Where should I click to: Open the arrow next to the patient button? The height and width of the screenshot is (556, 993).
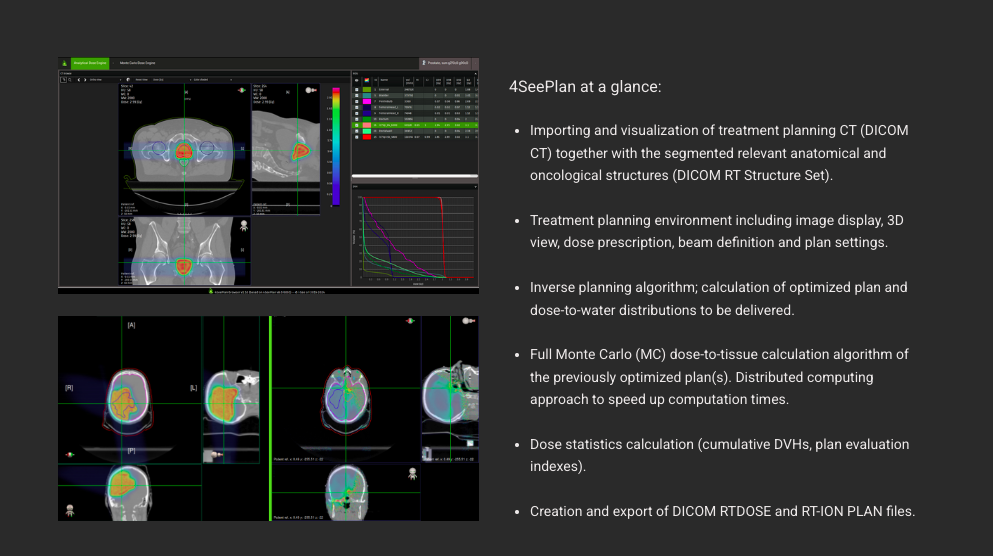click(x=475, y=63)
